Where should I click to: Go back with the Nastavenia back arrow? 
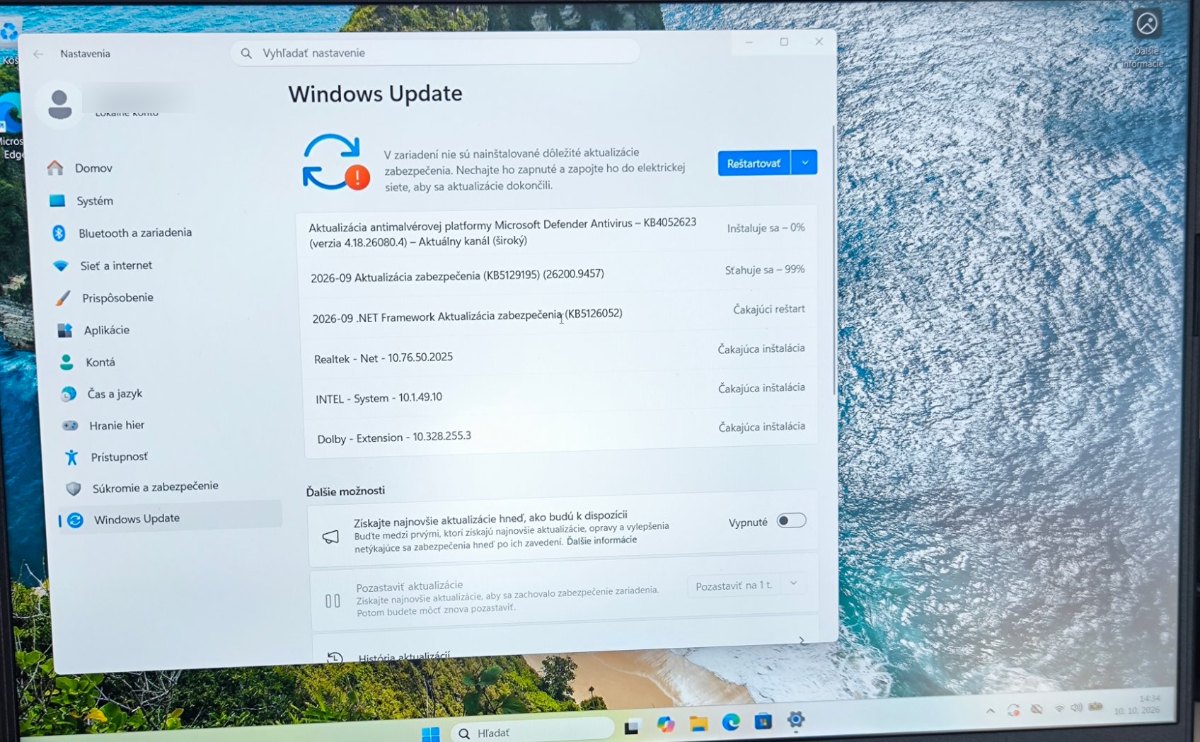[x=38, y=54]
